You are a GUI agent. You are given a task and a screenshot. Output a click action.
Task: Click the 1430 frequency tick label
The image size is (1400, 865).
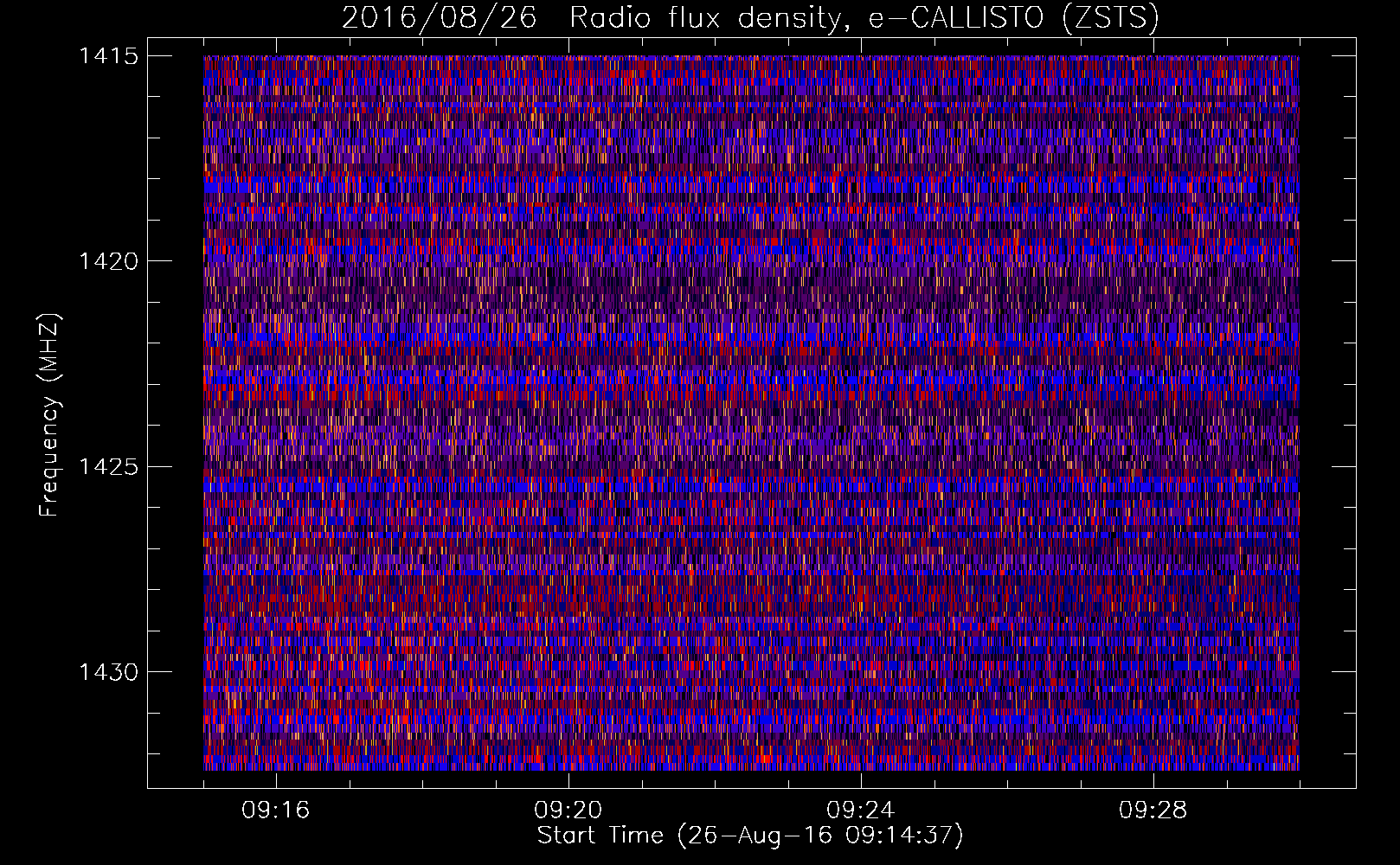(109, 672)
